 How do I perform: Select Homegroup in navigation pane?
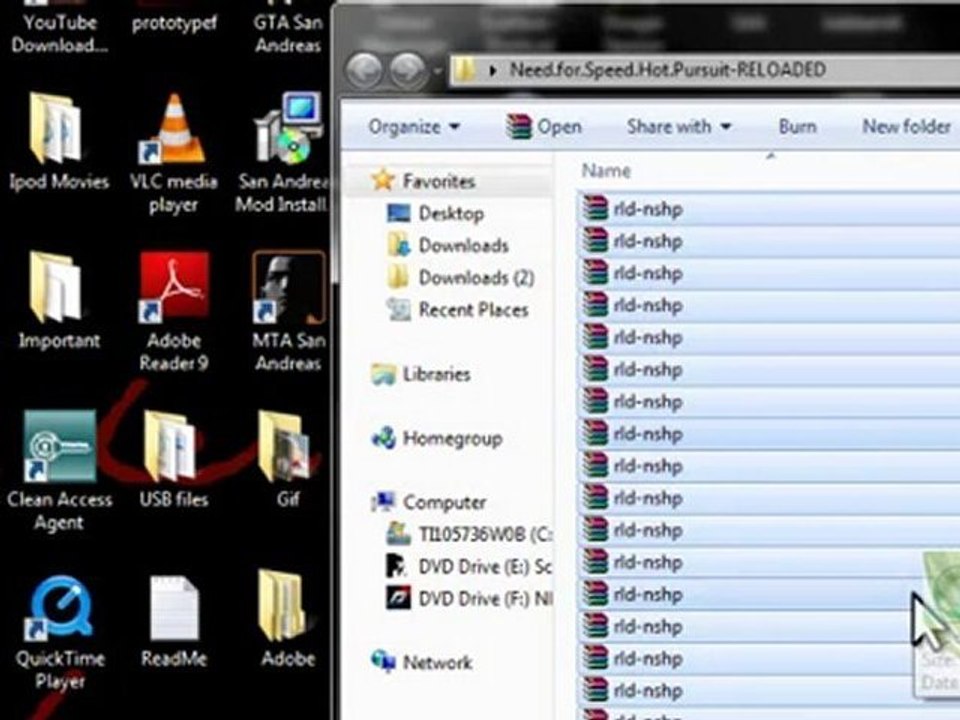[437, 438]
